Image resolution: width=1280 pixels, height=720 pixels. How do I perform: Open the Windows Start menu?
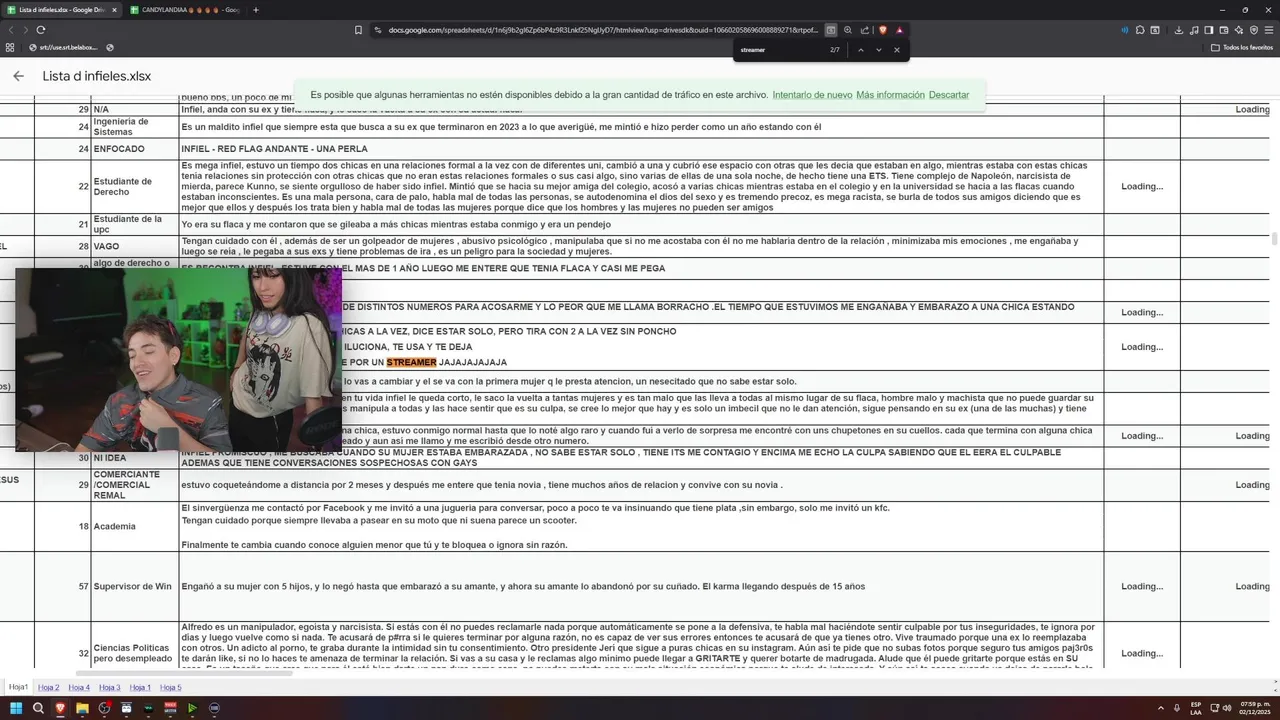point(16,708)
